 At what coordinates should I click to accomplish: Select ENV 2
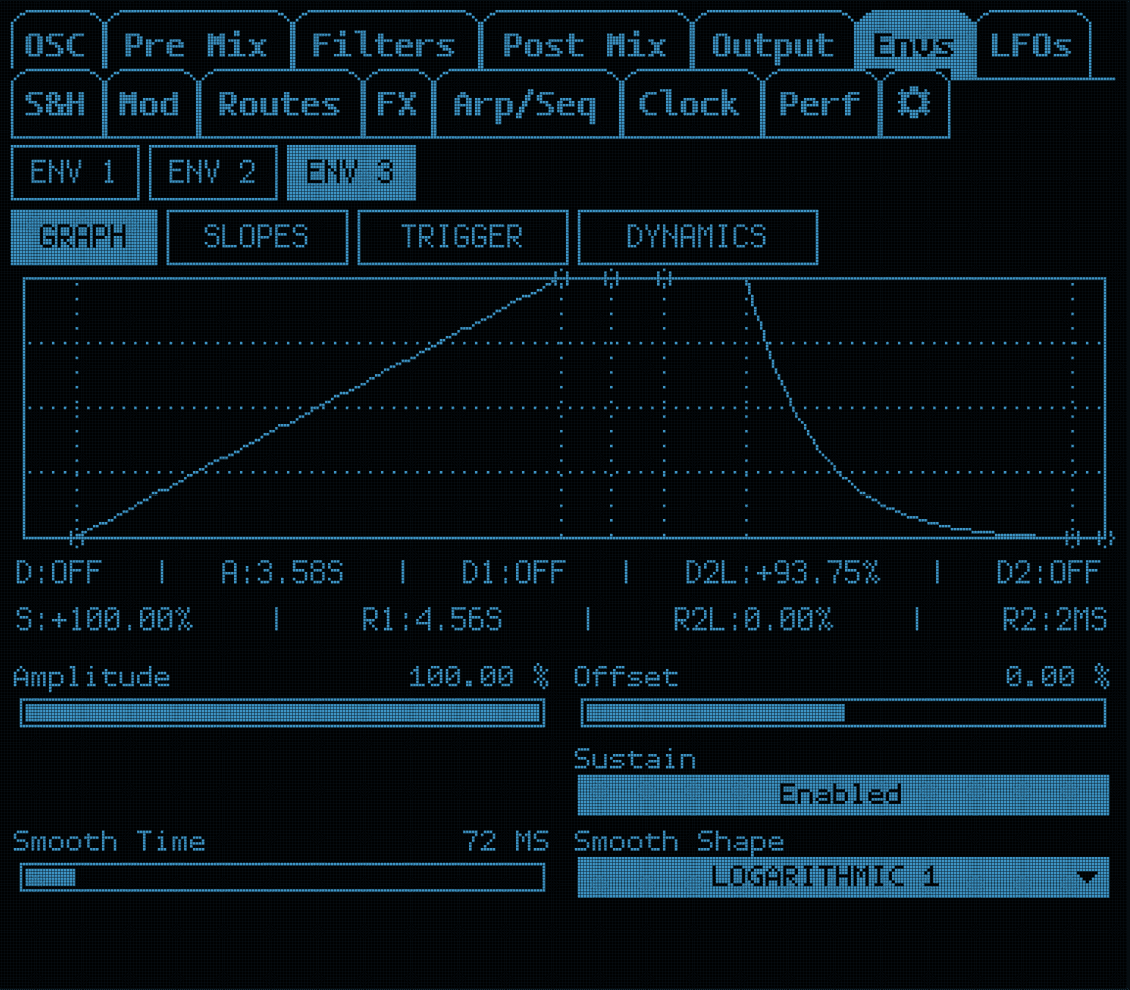213,172
